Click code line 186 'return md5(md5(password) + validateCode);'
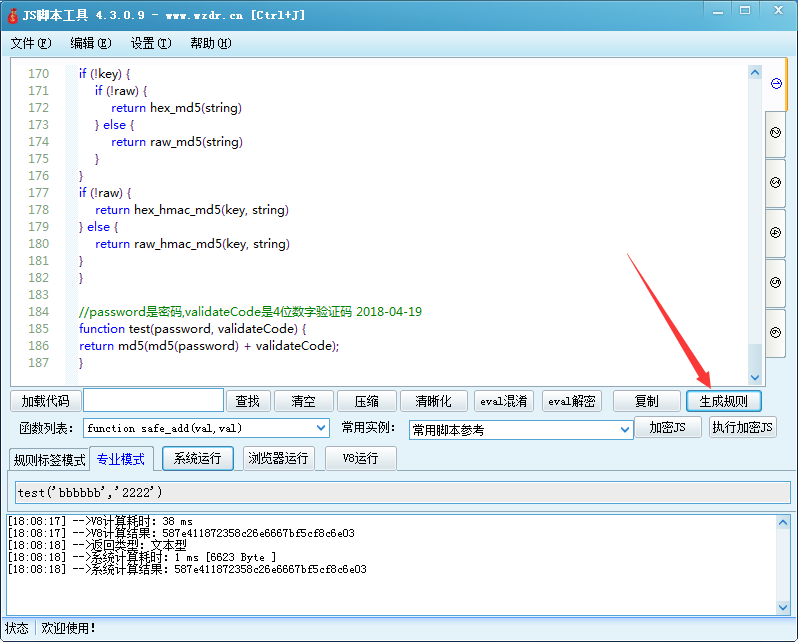Image resolution: width=798 pixels, height=642 pixels. [x=209, y=346]
